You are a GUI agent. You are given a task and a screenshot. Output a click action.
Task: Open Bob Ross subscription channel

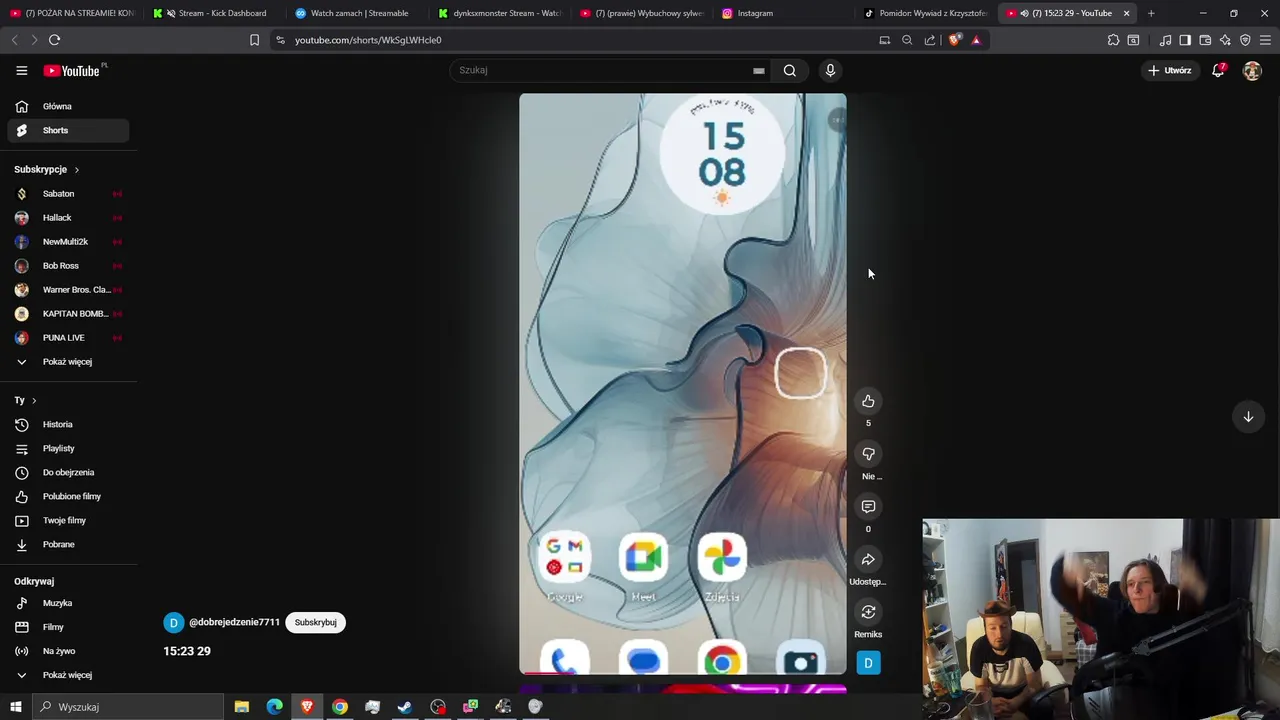pyautogui.click(x=68, y=266)
